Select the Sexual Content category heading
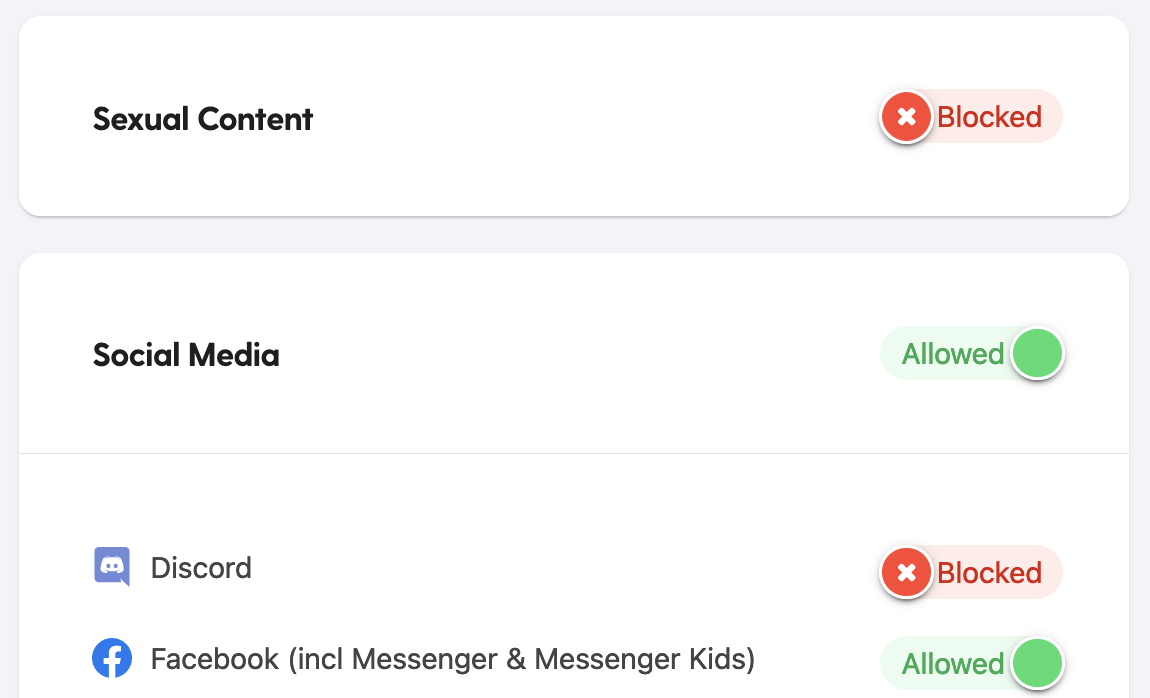This screenshot has height=698, width=1150. (203, 119)
